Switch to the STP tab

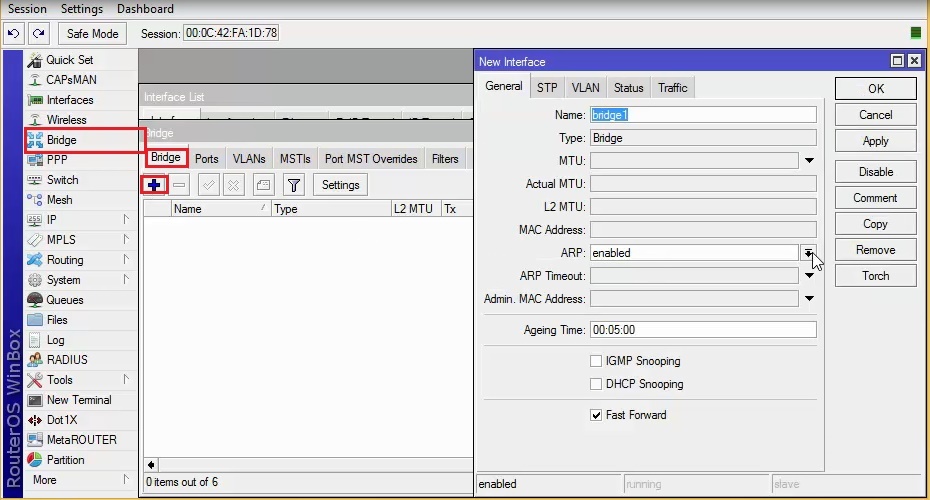click(x=547, y=88)
